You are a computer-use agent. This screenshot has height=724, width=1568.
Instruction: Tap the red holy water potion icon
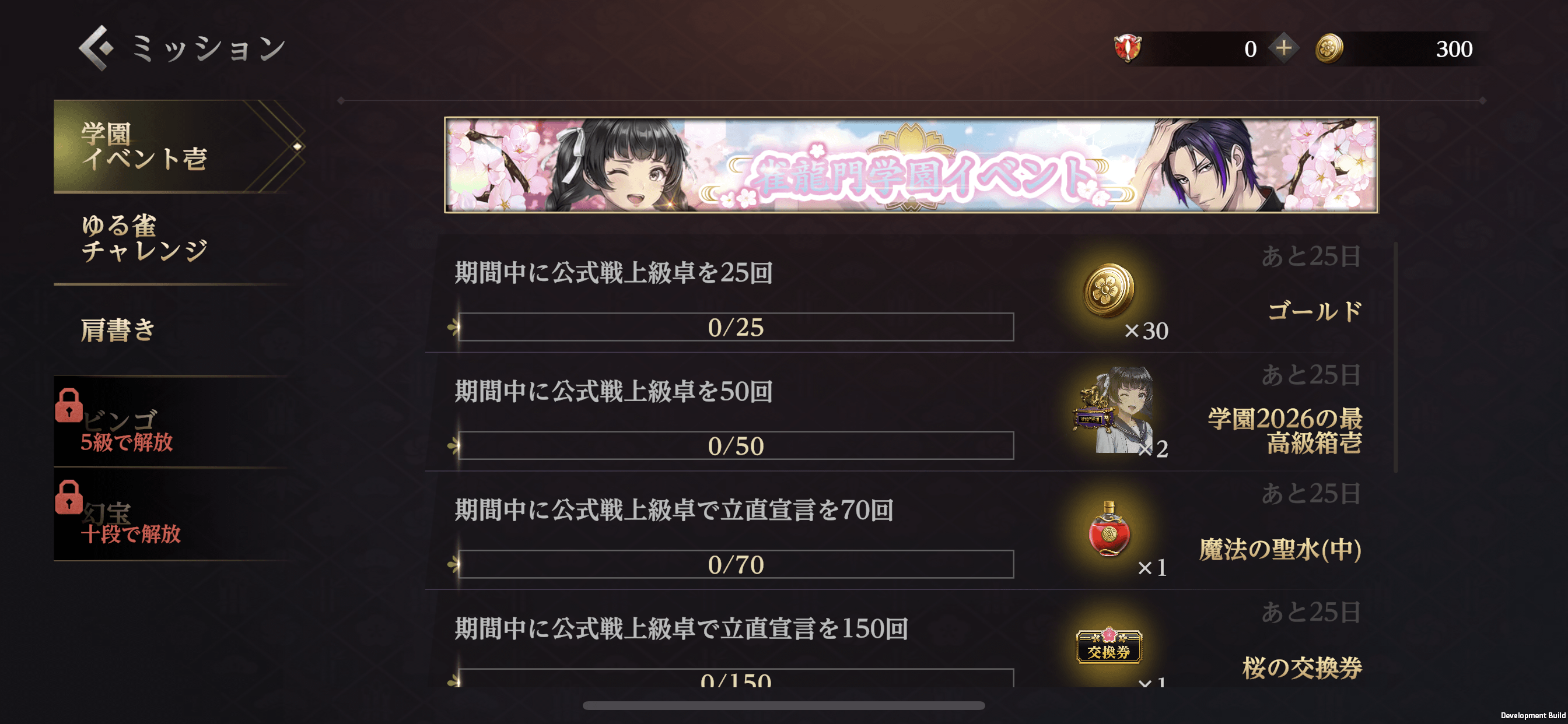[1109, 529]
